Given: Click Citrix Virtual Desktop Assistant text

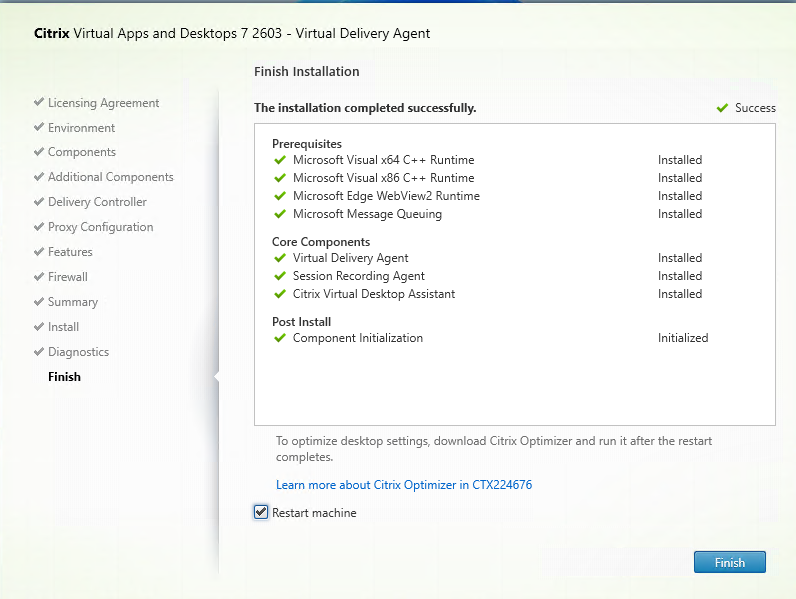Looking at the screenshot, I should click(374, 294).
